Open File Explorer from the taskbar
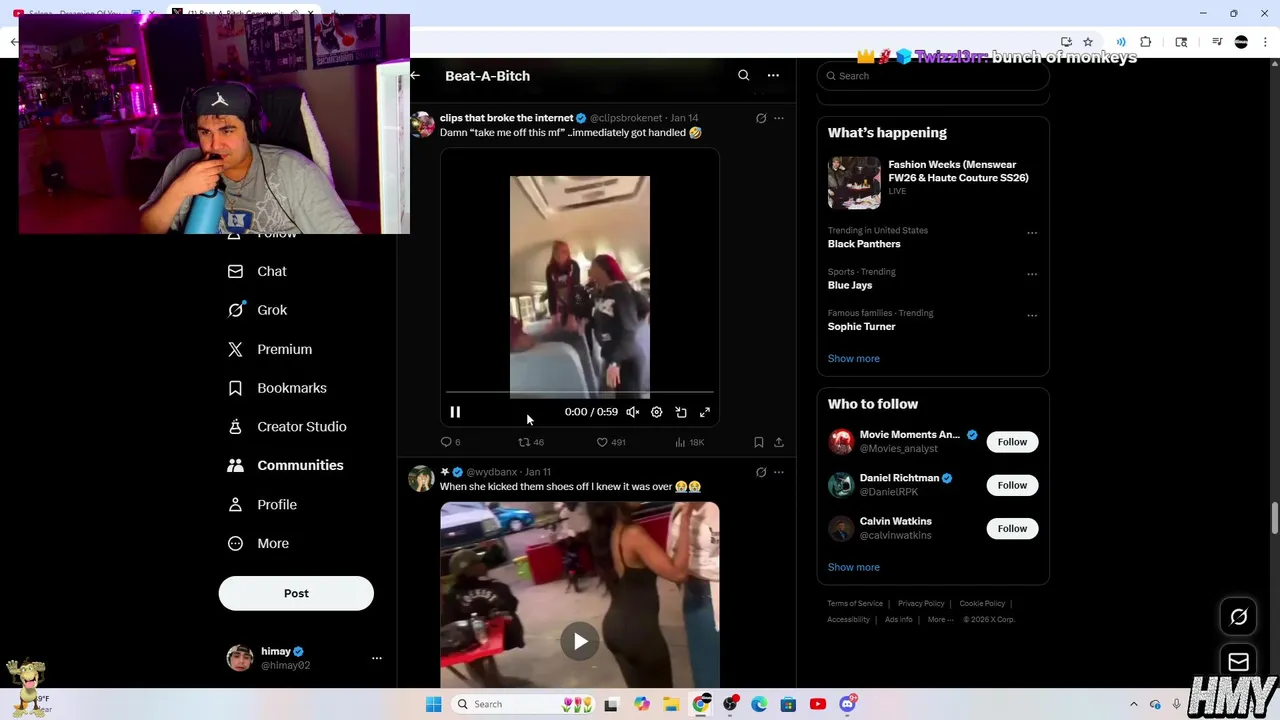The image size is (1280, 720). 671,704
